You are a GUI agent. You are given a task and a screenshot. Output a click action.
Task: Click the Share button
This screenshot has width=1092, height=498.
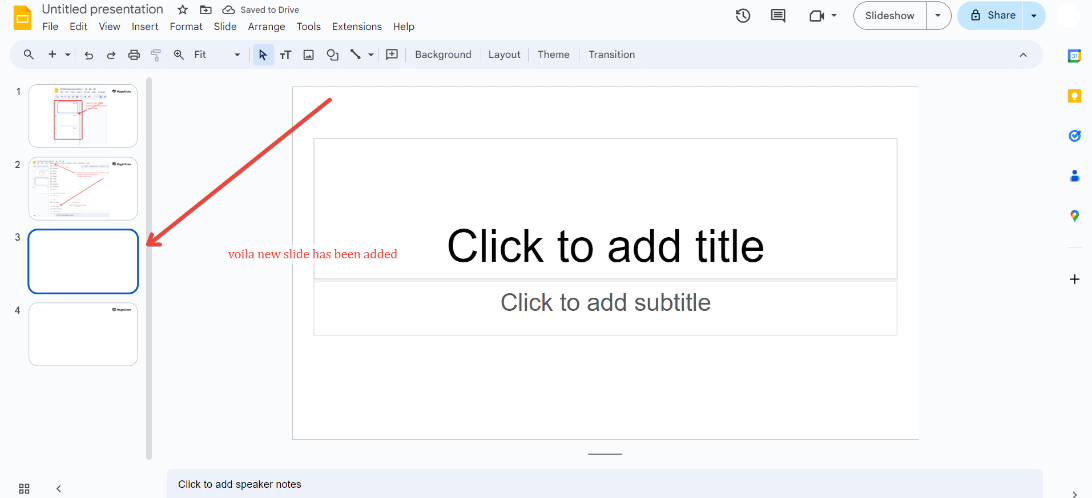pos(991,15)
